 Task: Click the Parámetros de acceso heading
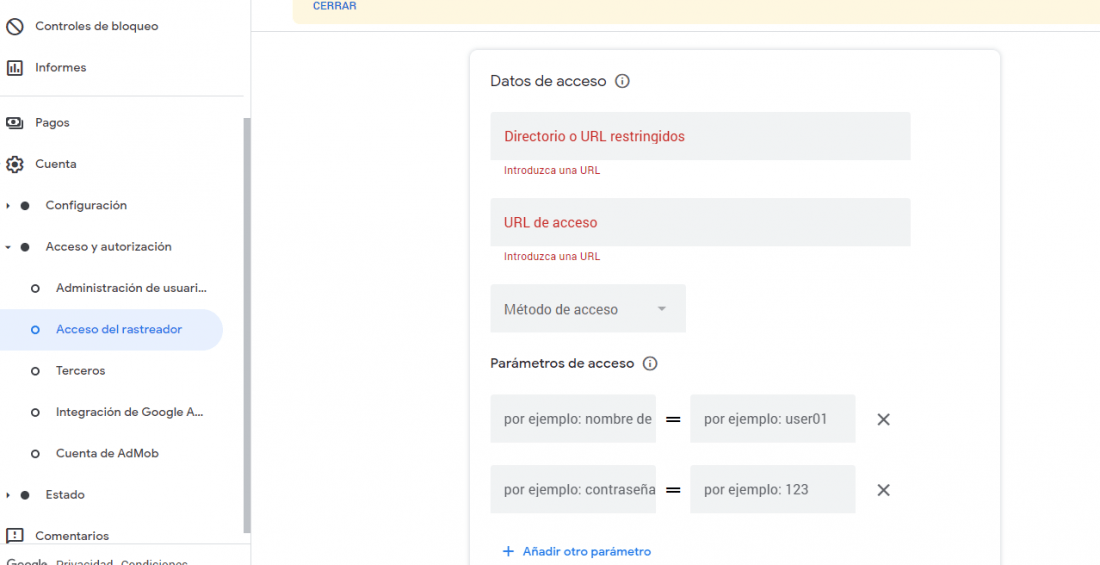562,364
